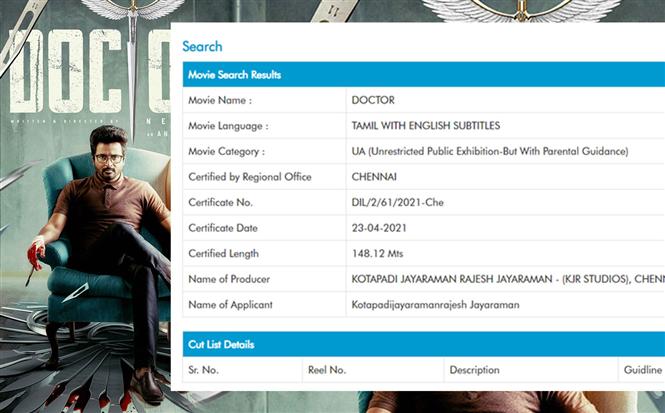Viewport: 665px width, 413px height.
Task: Select certificate number DIL/2/61/2021-Che
Action: click(397, 202)
